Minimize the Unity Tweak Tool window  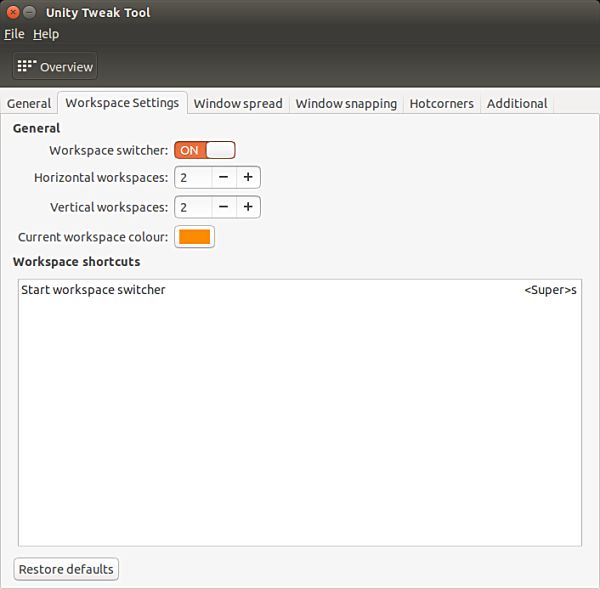[29, 13]
